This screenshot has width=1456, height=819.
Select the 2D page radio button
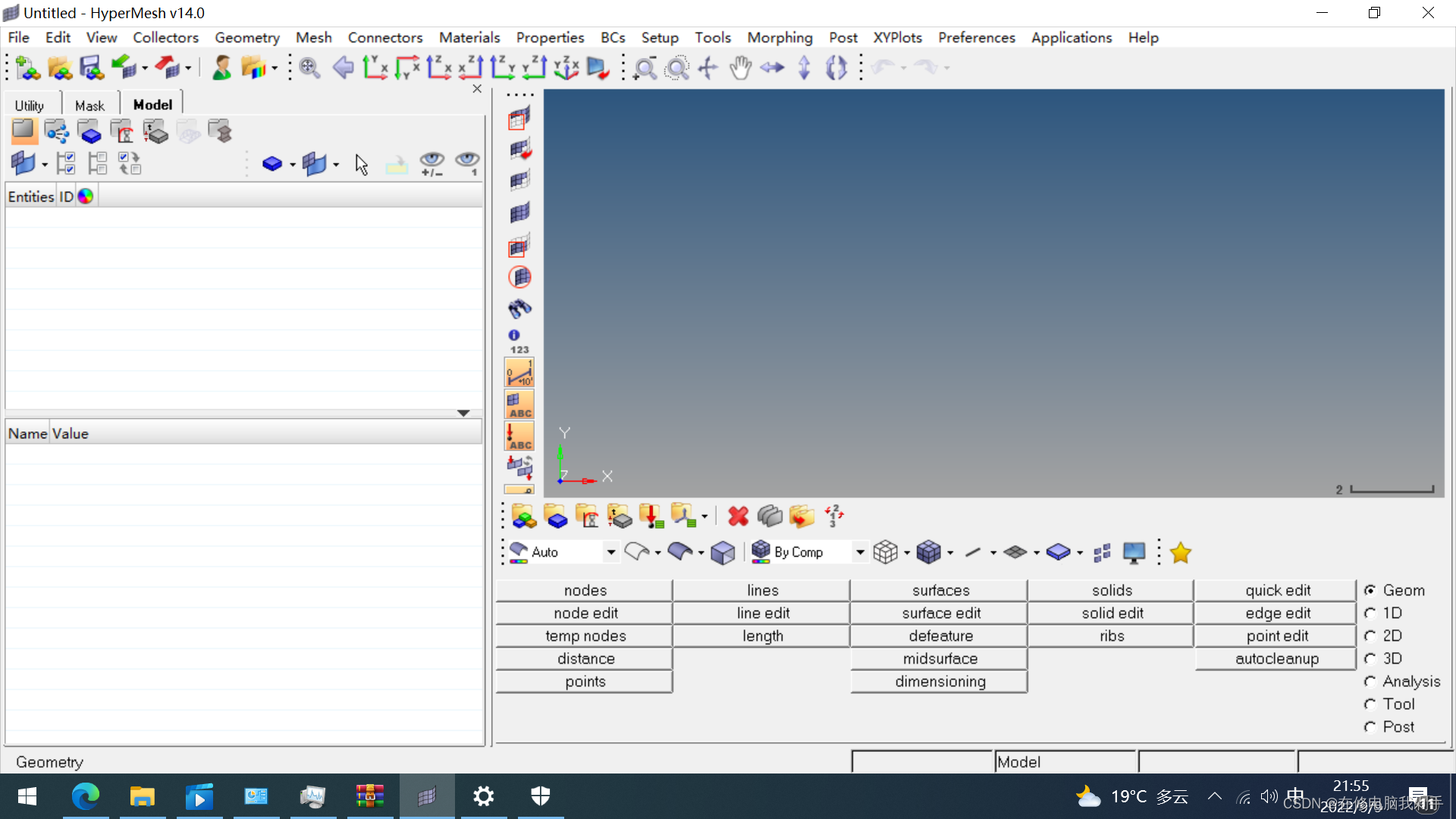click(1370, 636)
